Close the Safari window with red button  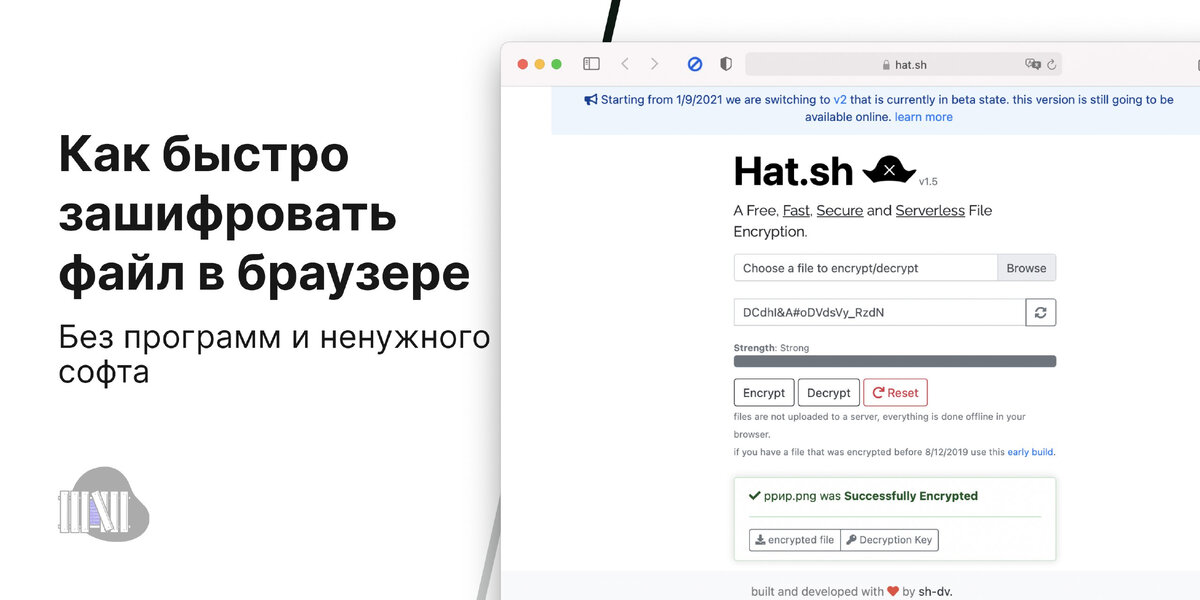tap(522, 64)
